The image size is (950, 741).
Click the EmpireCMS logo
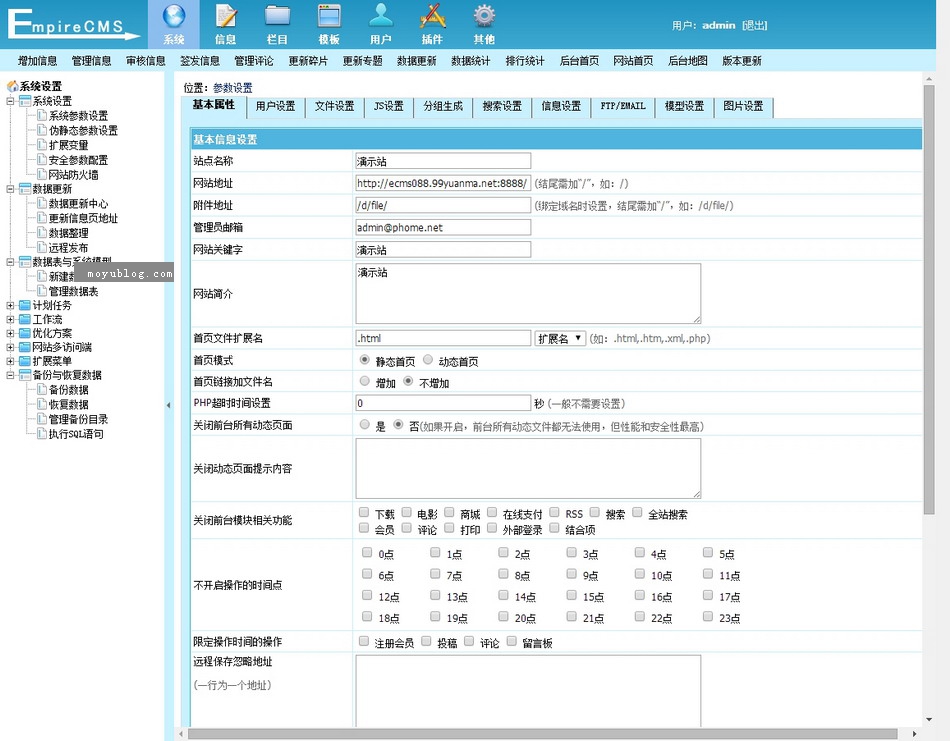tap(73, 24)
